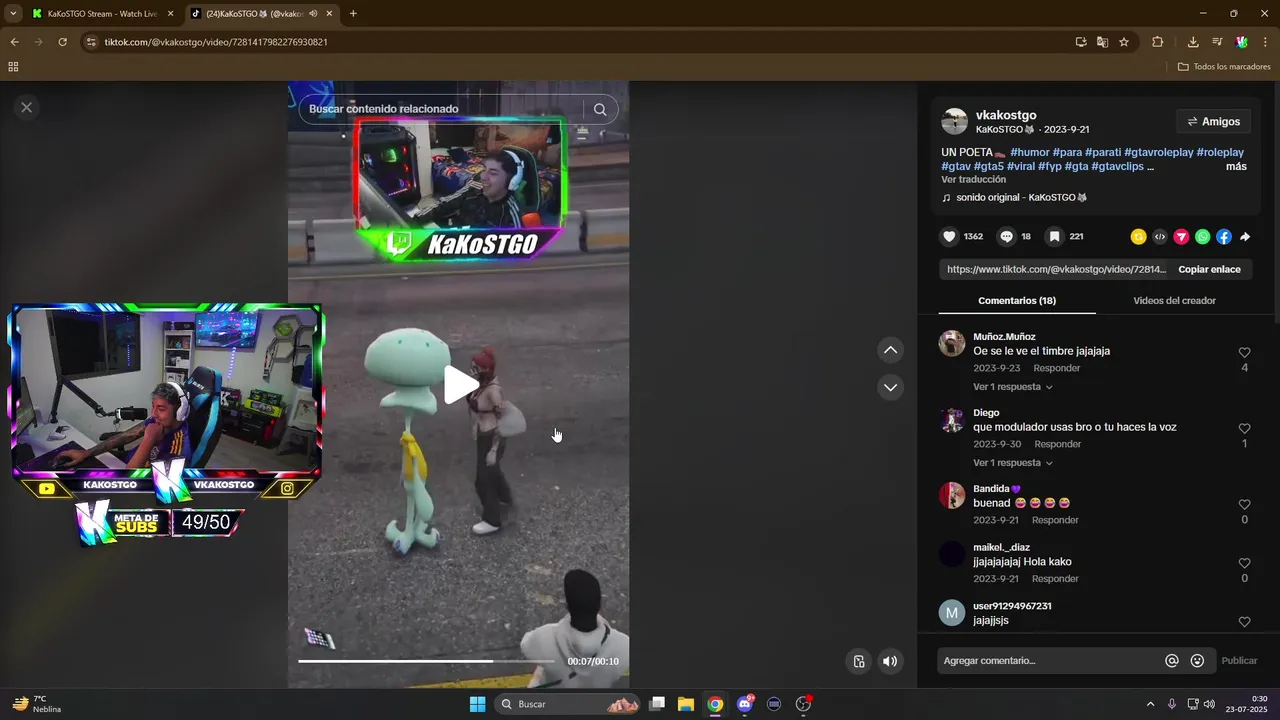Image resolution: width=1280 pixels, height=720 pixels.
Task: Select the Comentarios (18) tab
Action: pyautogui.click(x=1017, y=301)
